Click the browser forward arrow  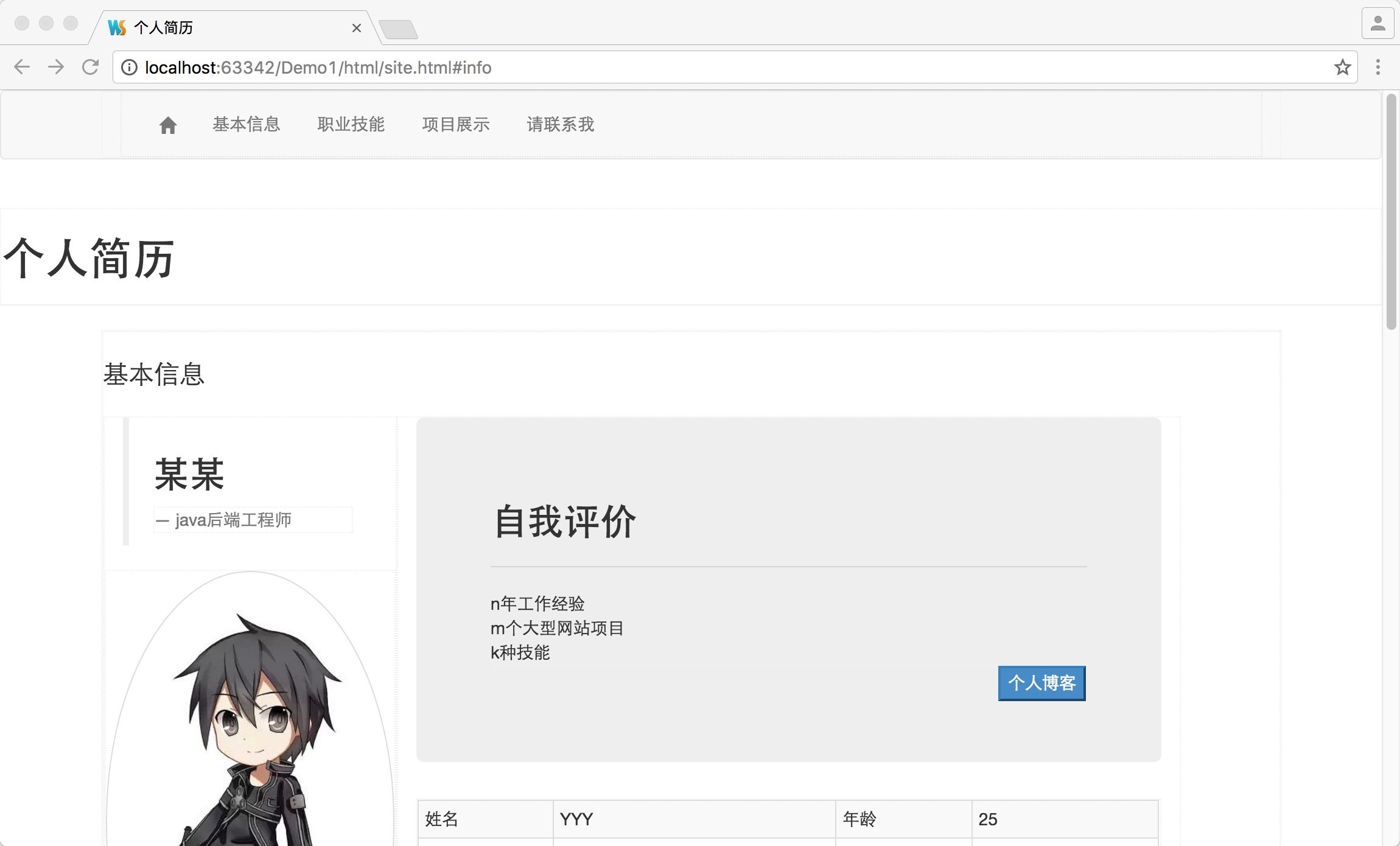(56, 67)
